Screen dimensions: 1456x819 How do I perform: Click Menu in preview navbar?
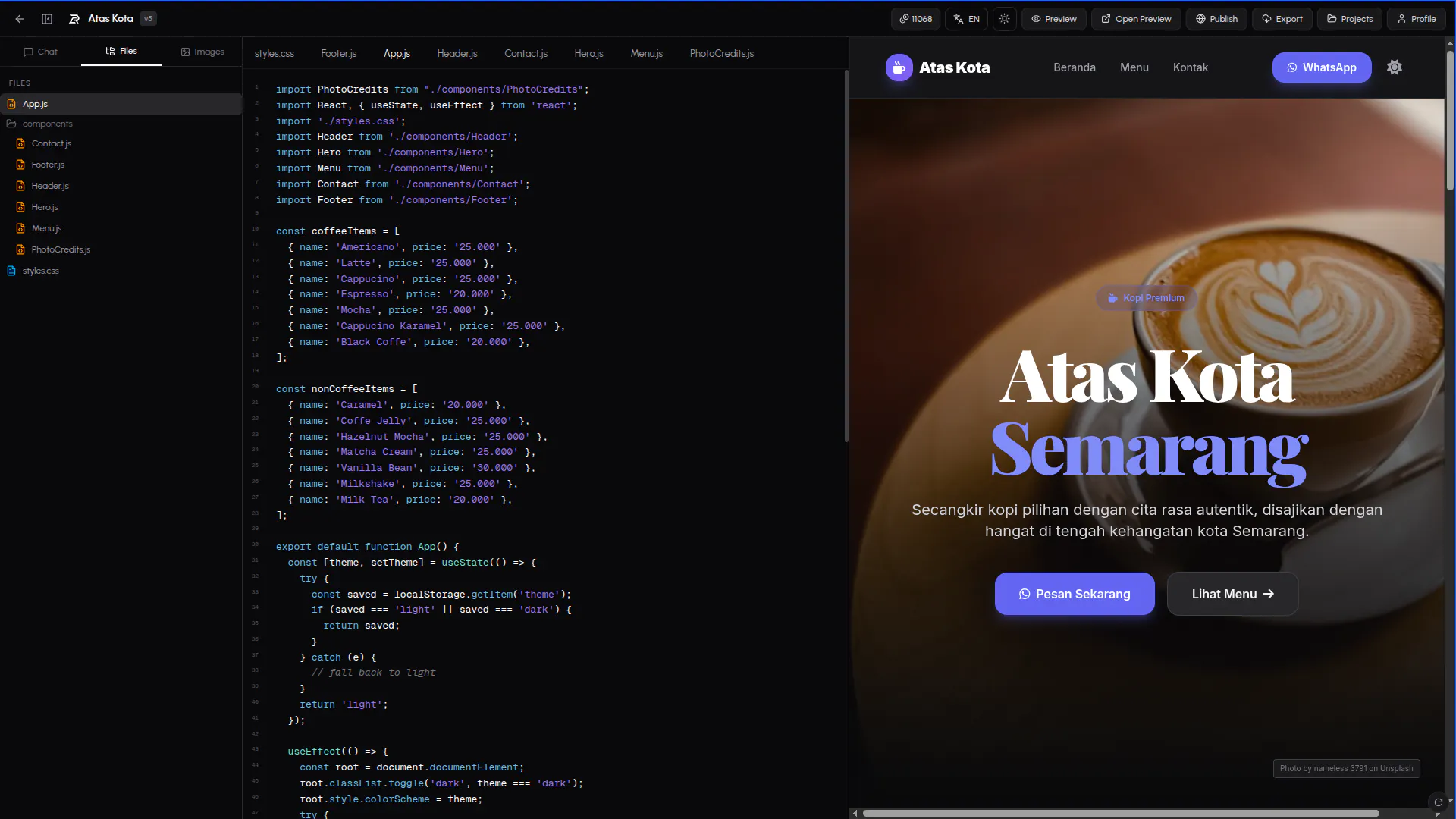pyautogui.click(x=1134, y=67)
